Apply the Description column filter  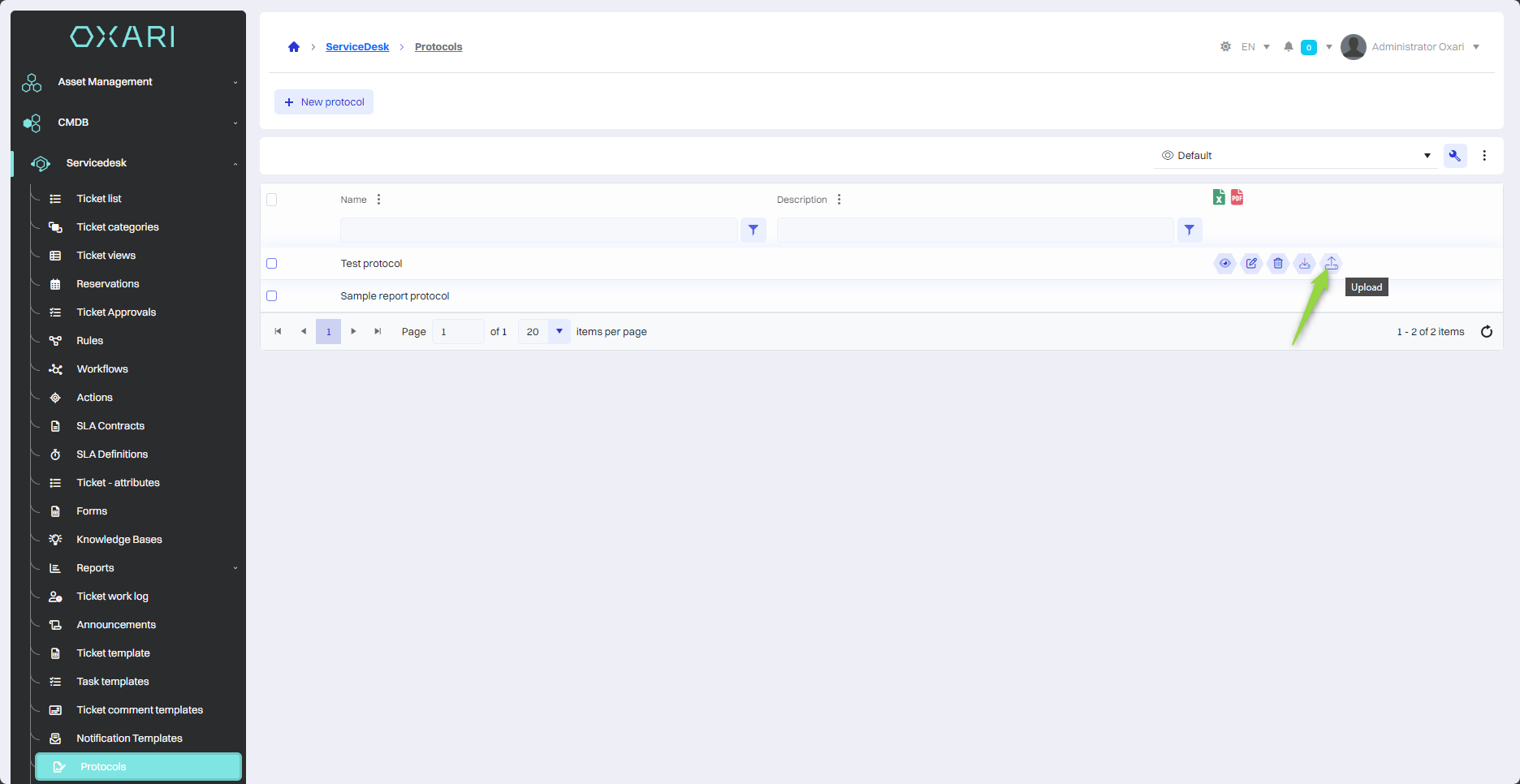(x=1190, y=230)
